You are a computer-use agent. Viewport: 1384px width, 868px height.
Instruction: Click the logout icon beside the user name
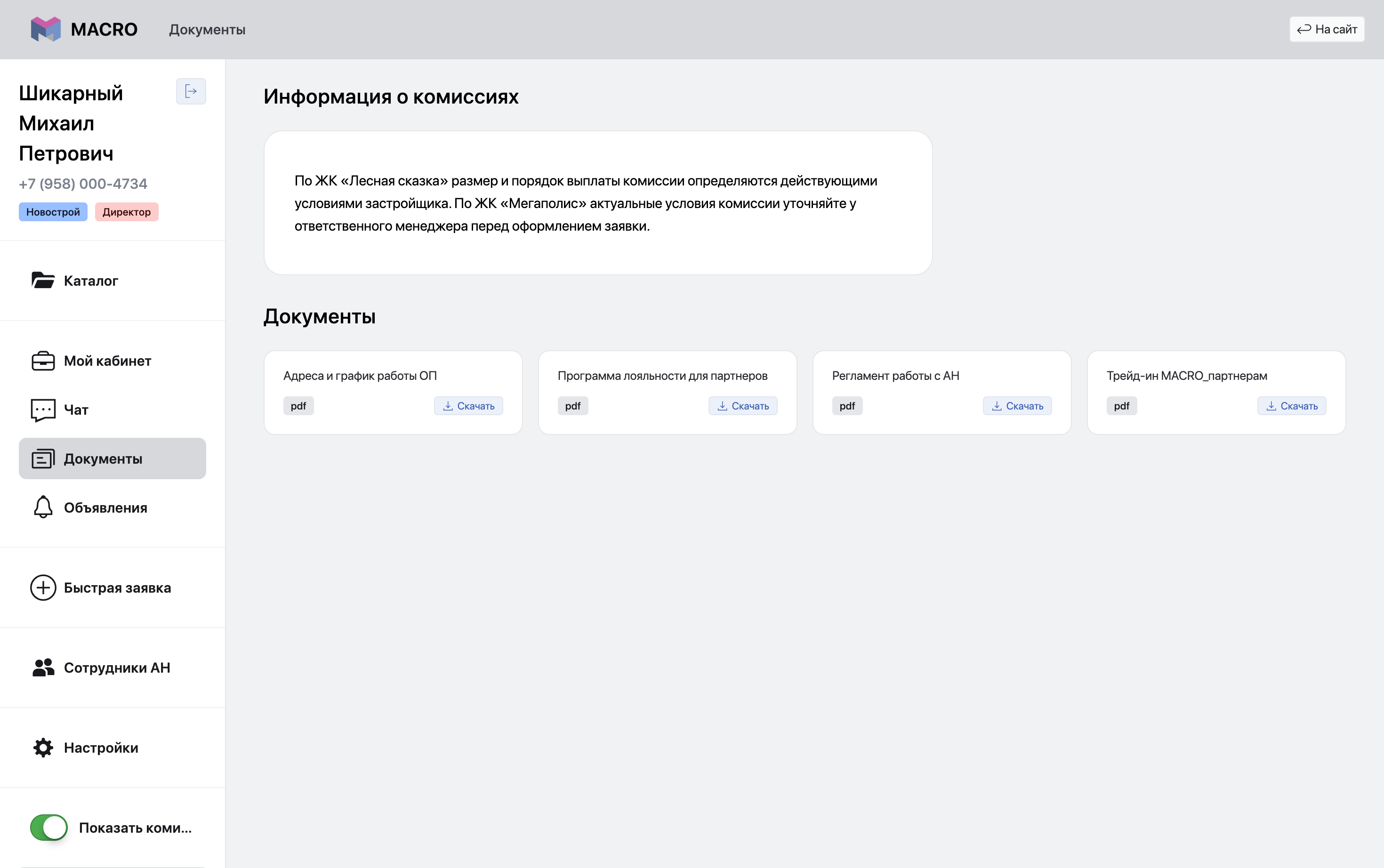click(191, 91)
